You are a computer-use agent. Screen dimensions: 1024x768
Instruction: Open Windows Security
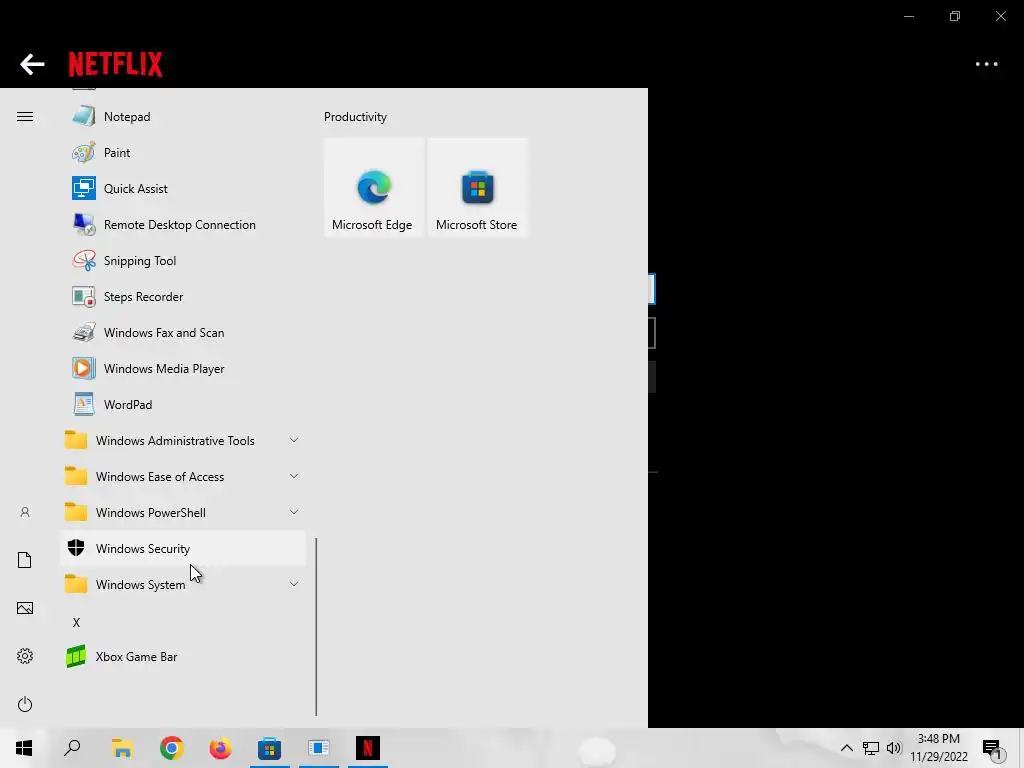(x=183, y=549)
